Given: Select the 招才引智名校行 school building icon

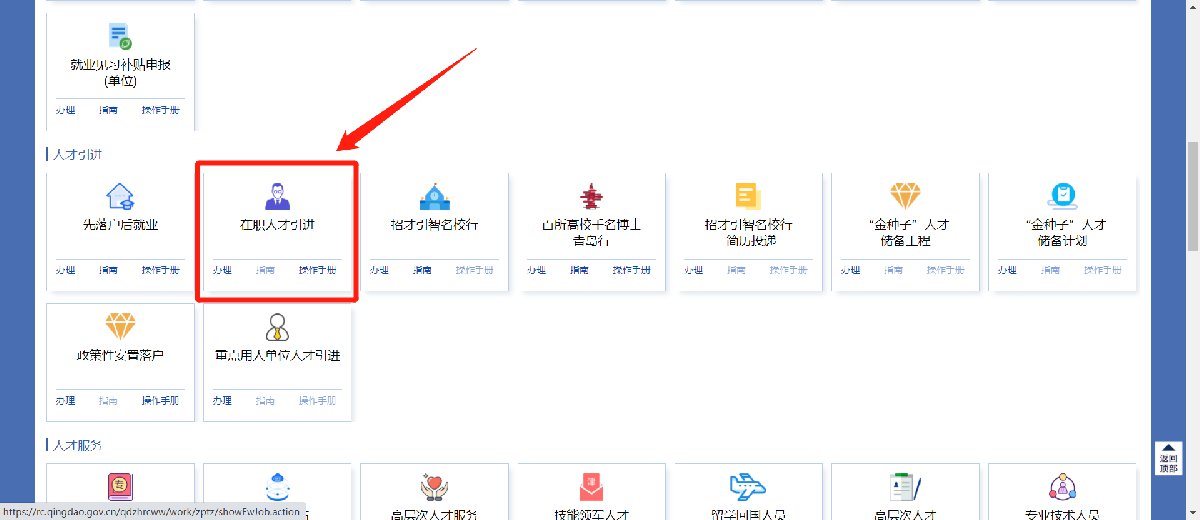Looking at the screenshot, I should tap(434, 196).
